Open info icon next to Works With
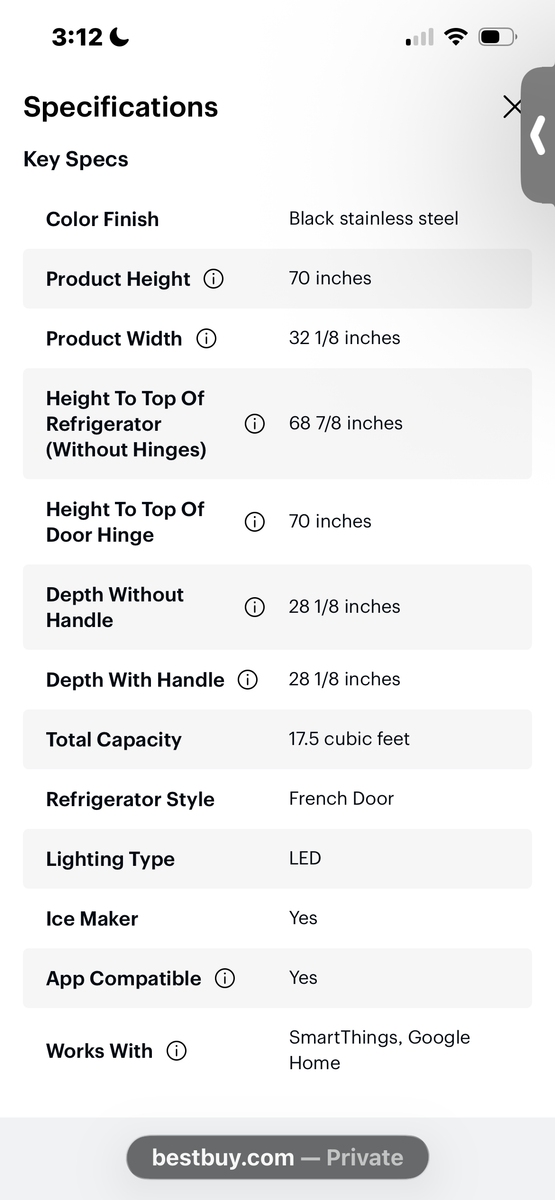The width and height of the screenshot is (555, 1200). (176, 1051)
